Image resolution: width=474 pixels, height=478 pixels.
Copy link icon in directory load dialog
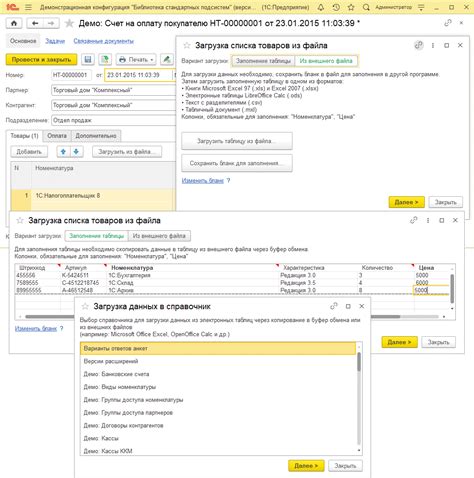click(x=334, y=306)
